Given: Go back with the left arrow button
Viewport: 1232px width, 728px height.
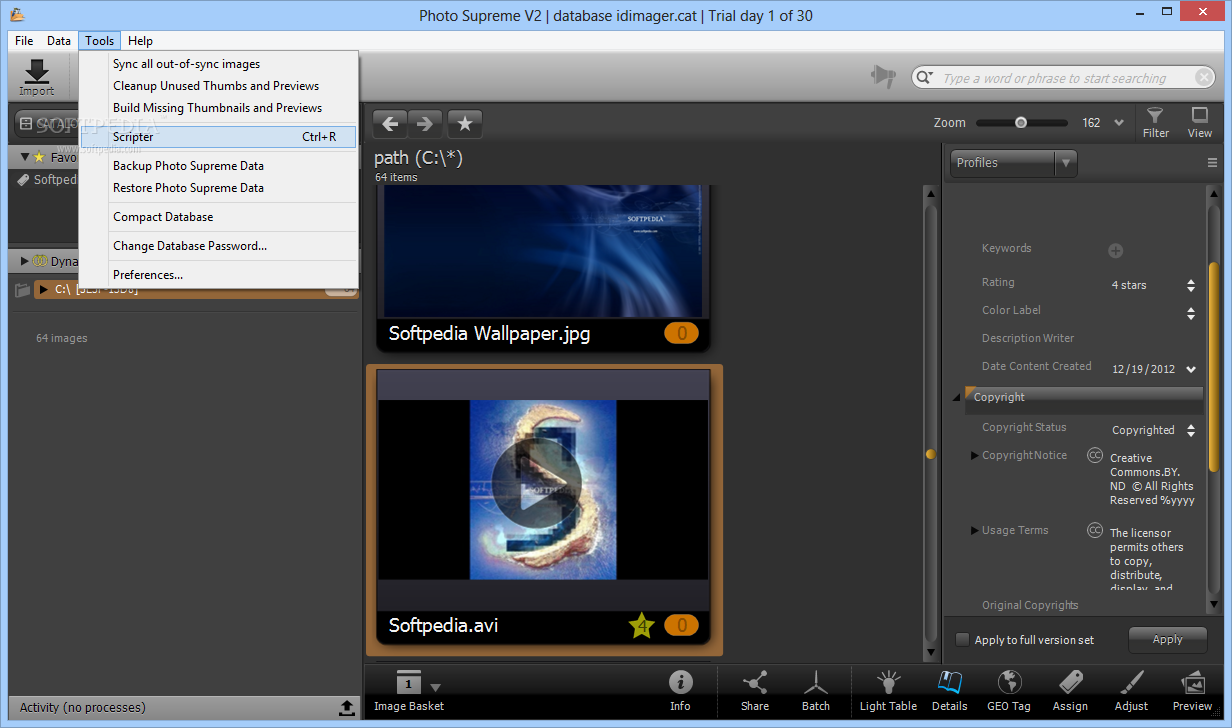Looking at the screenshot, I should tap(390, 124).
